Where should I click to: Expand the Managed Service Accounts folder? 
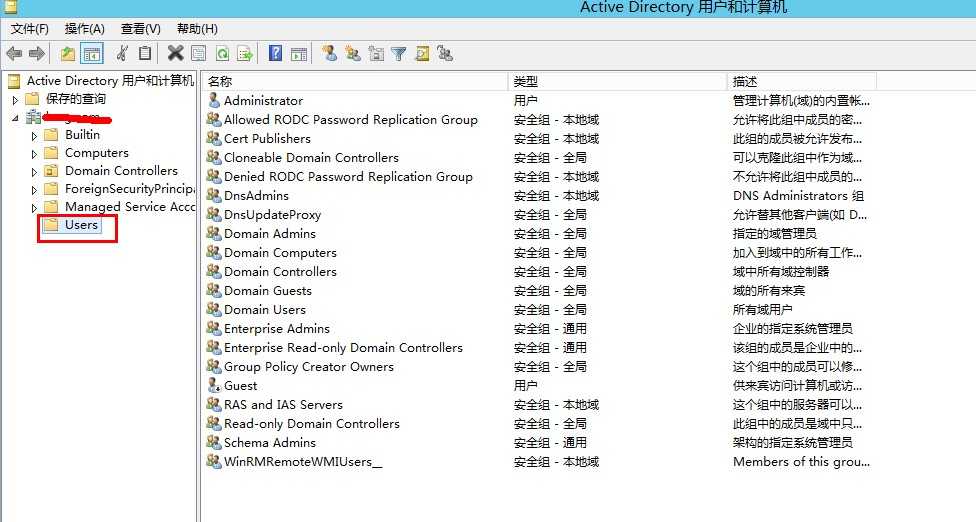(34, 208)
